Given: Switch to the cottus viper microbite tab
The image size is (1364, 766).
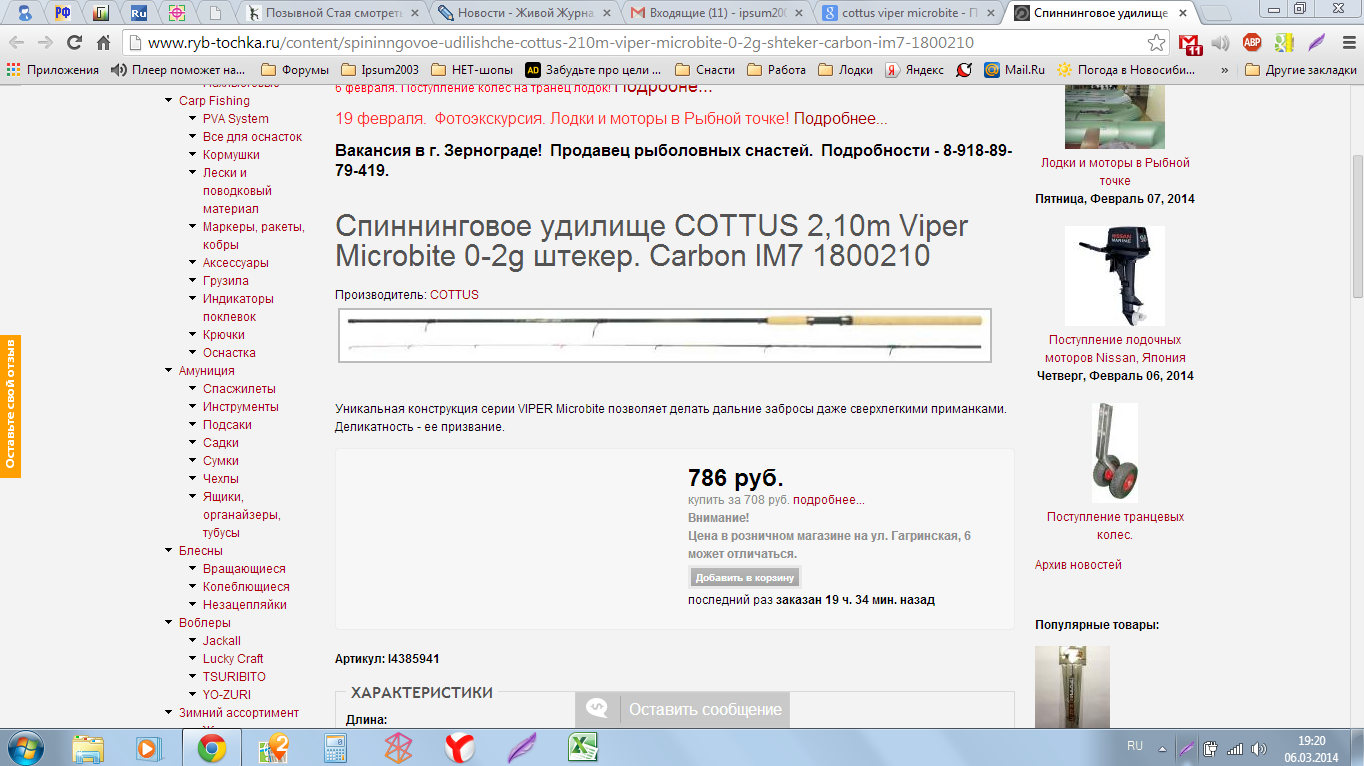Looking at the screenshot, I should 907,13.
